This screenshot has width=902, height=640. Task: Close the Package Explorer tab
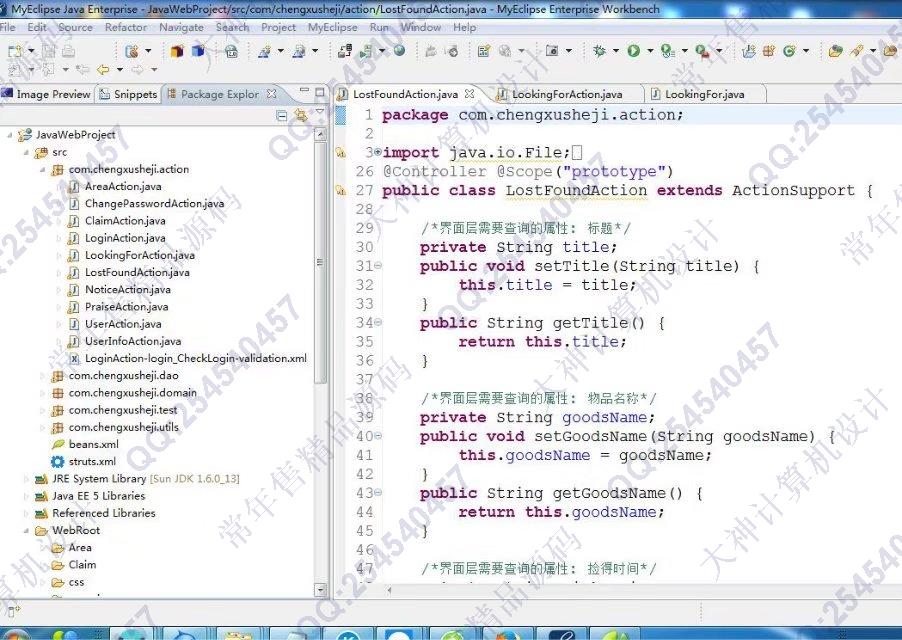(x=272, y=93)
